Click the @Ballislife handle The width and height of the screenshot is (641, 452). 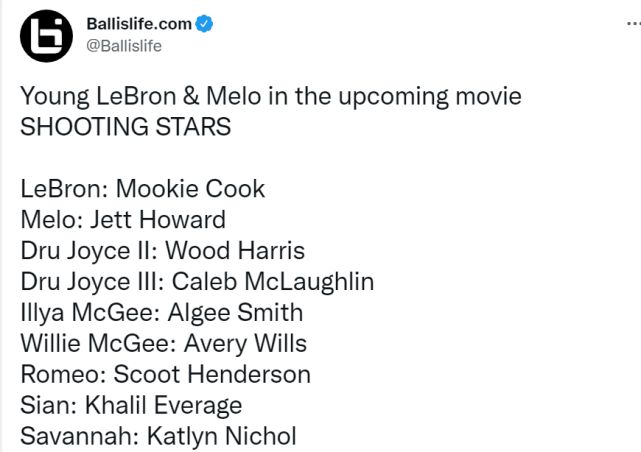tap(125, 45)
